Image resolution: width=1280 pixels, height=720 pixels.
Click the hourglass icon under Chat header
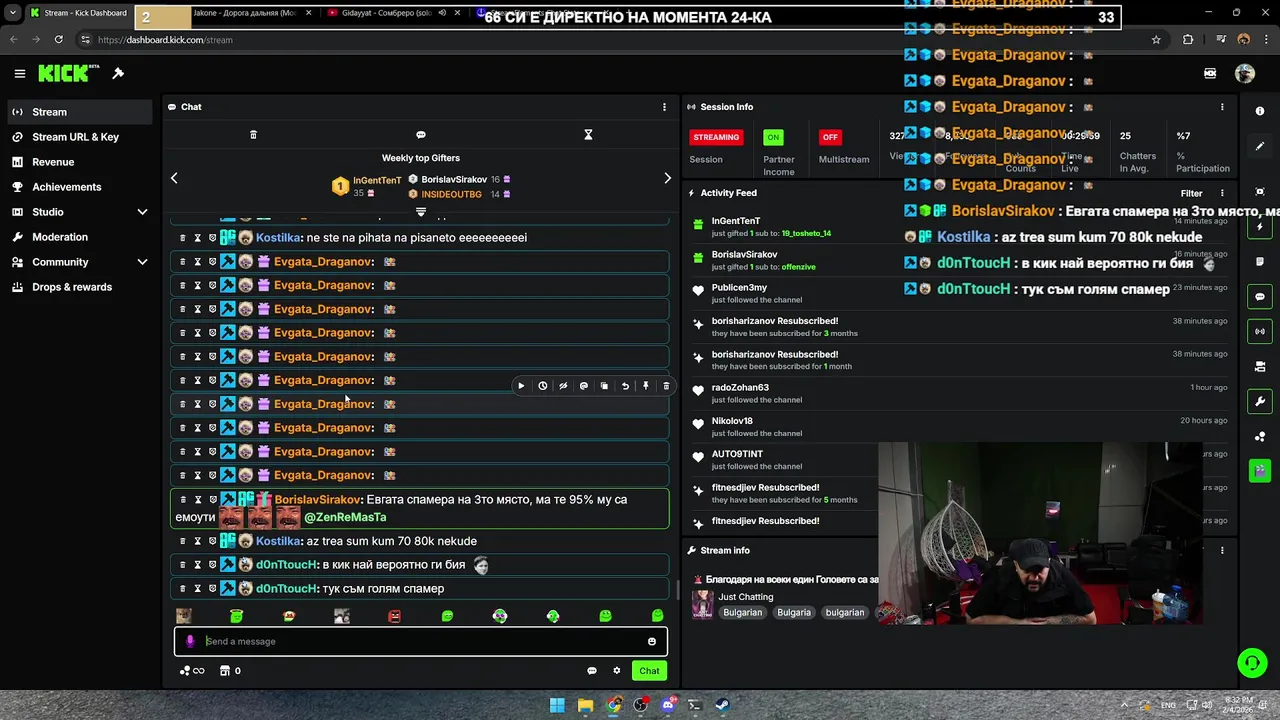tap(588, 135)
